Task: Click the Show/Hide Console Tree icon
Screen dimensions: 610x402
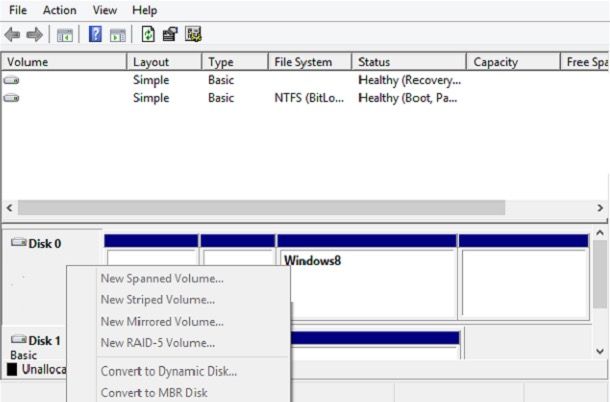Action: [64, 34]
